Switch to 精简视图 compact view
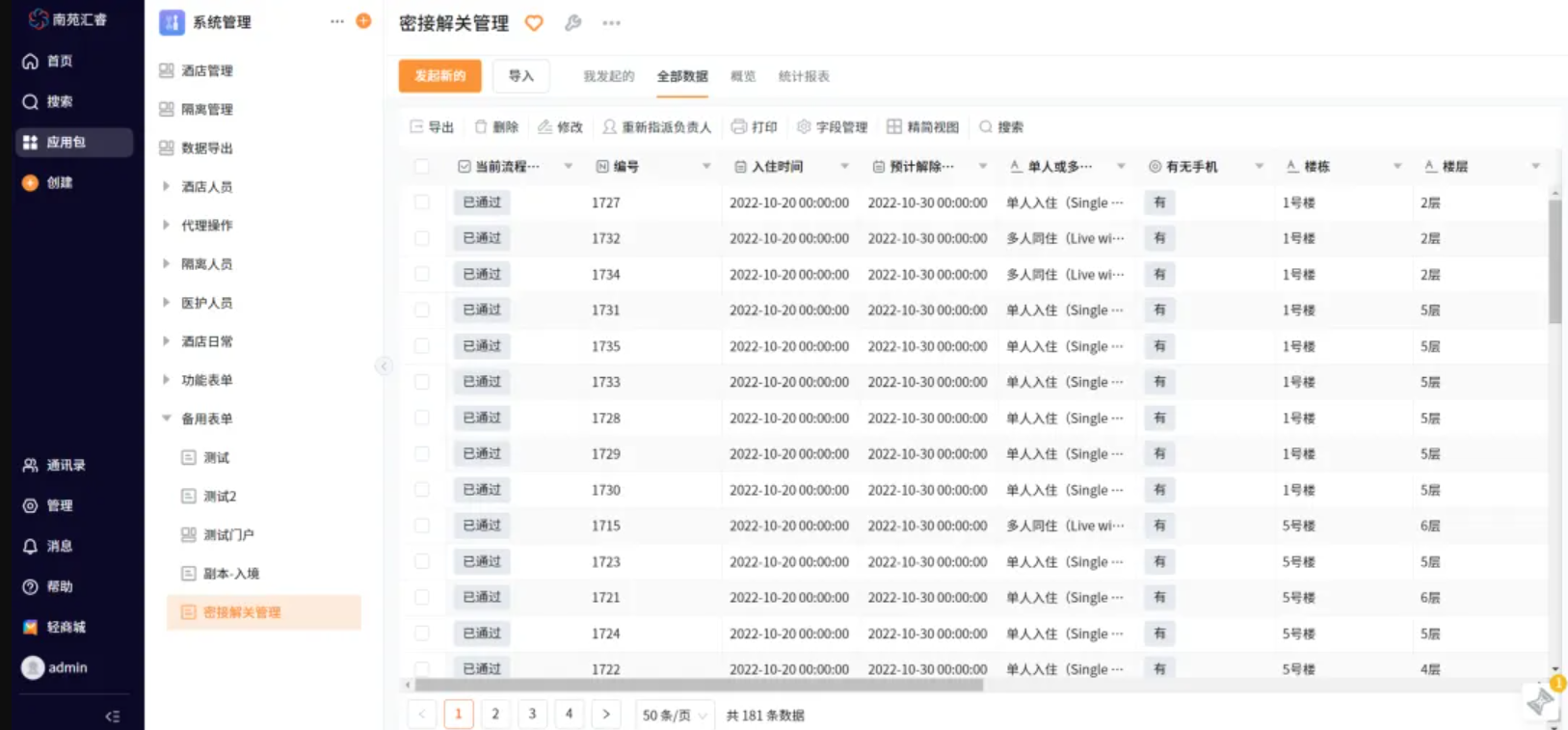 (922, 126)
